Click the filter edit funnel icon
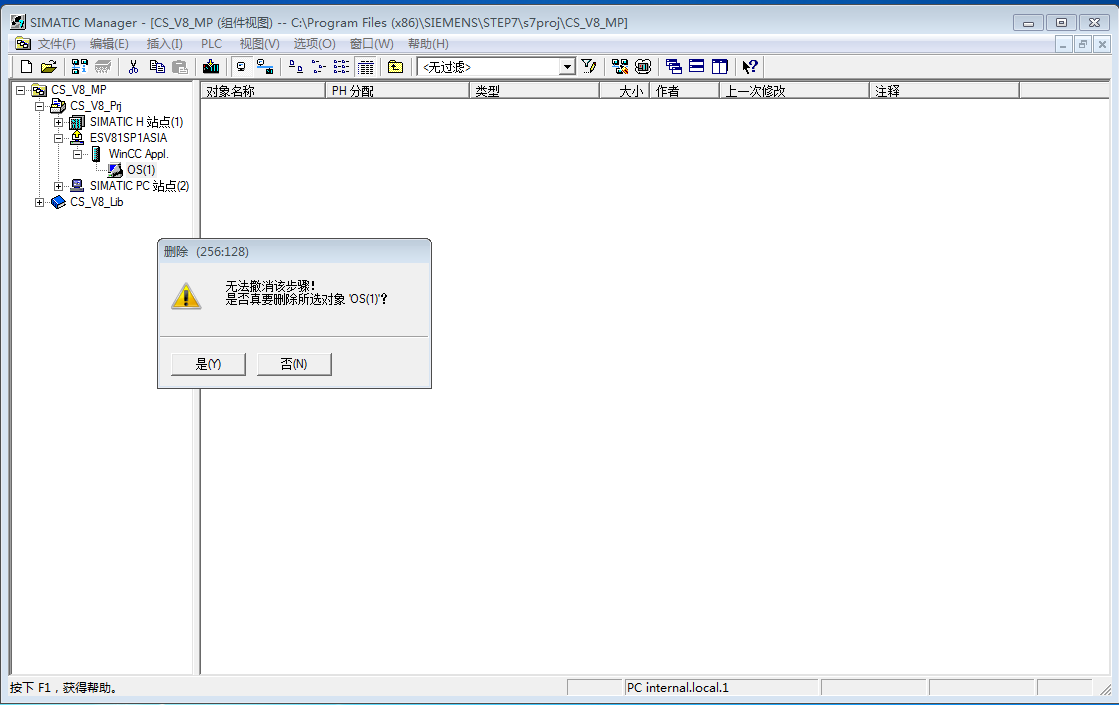 pyautogui.click(x=589, y=67)
